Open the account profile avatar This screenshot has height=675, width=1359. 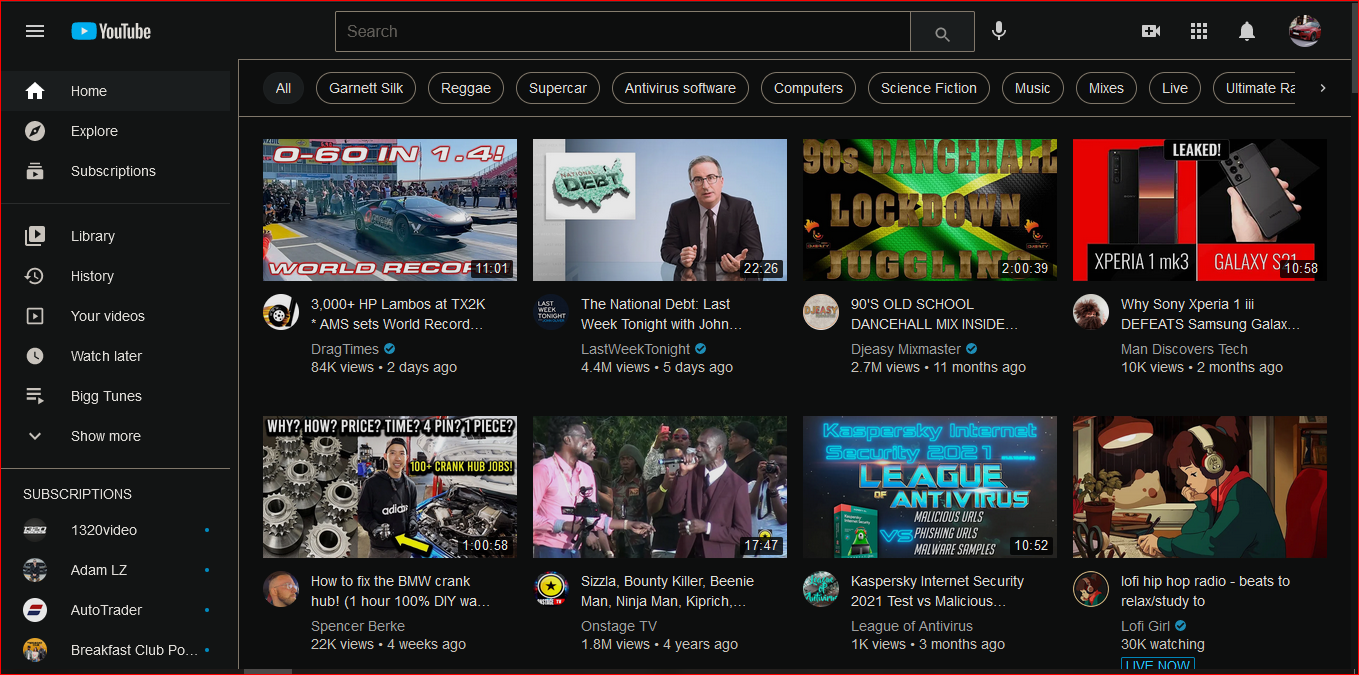(x=1305, y=31)
